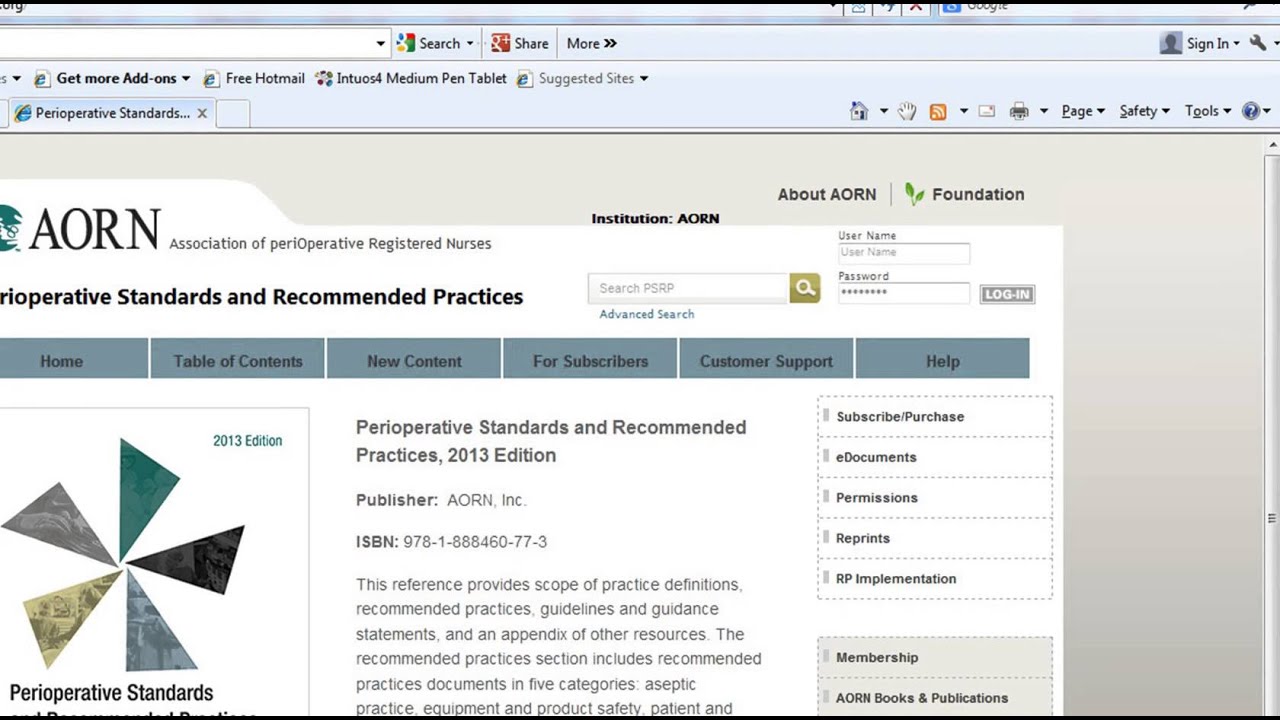The image size is (1280, 720).
Task: Click into the Google toolbar search field
Action: [185, 43]
